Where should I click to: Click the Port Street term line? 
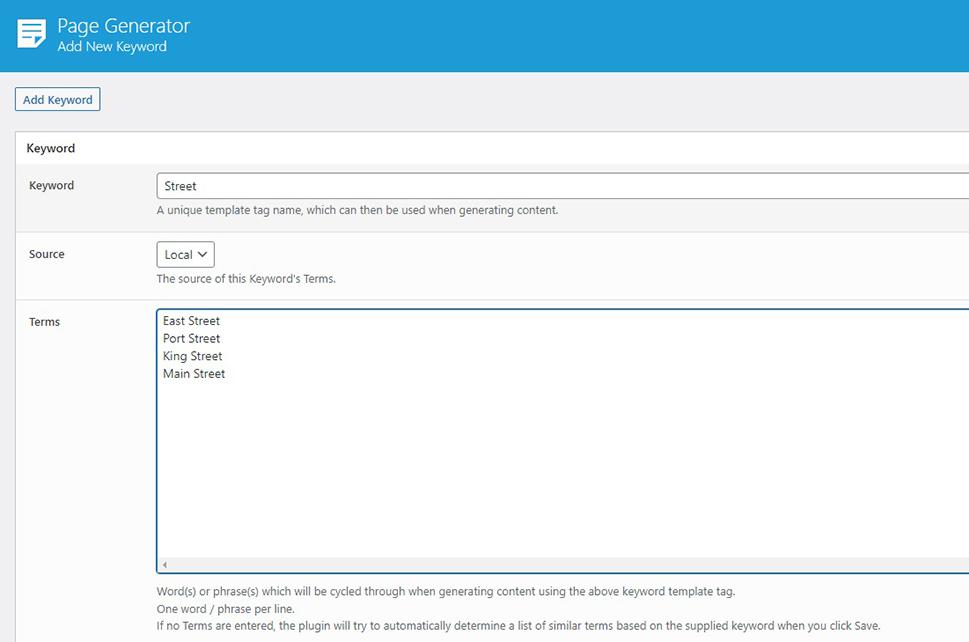(x=191, y=339)
